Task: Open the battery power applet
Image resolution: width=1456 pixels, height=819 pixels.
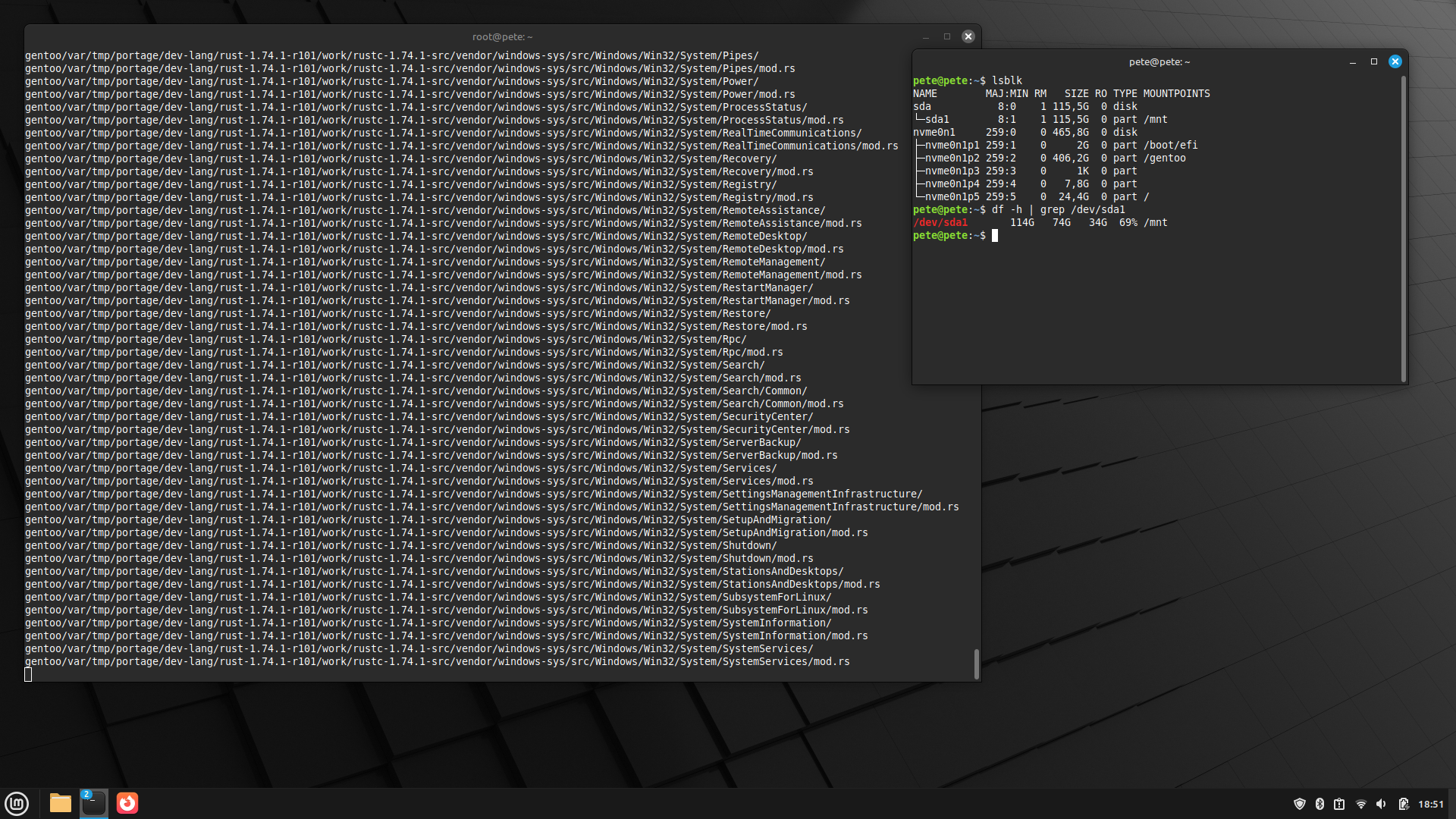Action: pyautogui.click(x=1403, y=804)
